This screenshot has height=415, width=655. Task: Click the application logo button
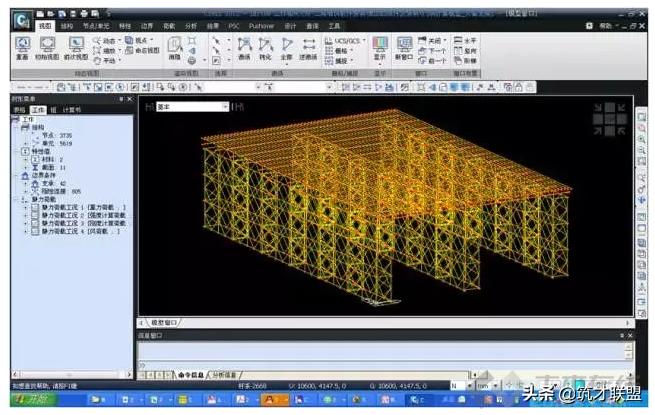(21, 20)
